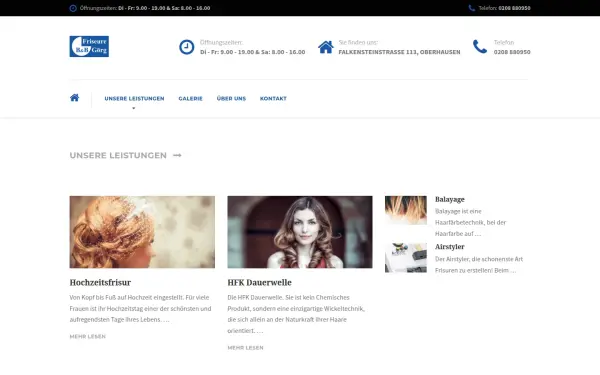The image size is (600, 375).
Task: Click the header opening hours Di - Fr text
Action: coord(253,52)
